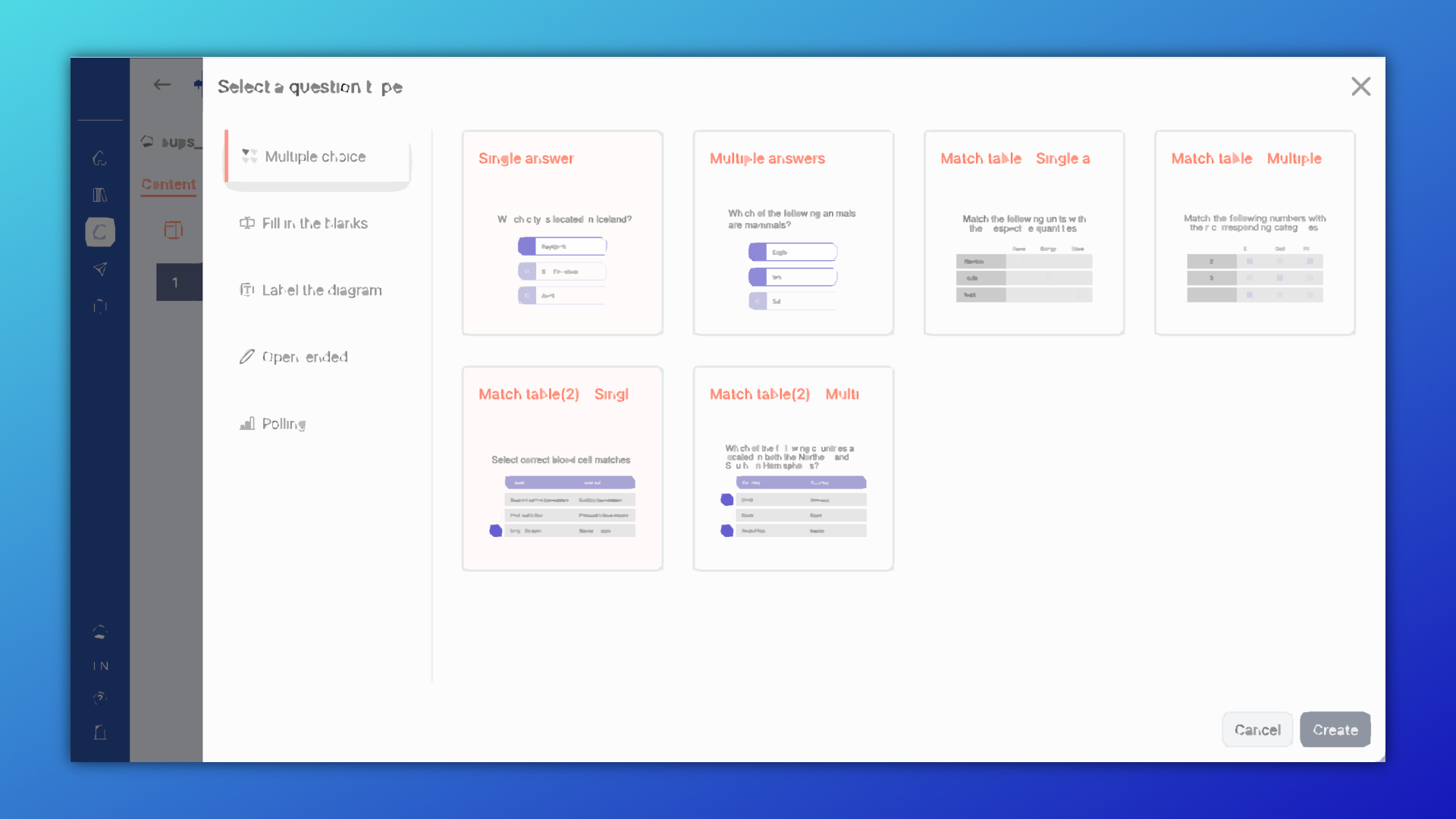The height and width of the screenshot is (819, 1456).
Task: Click the Fill in the blanks icon
Action: click(247, 223)
